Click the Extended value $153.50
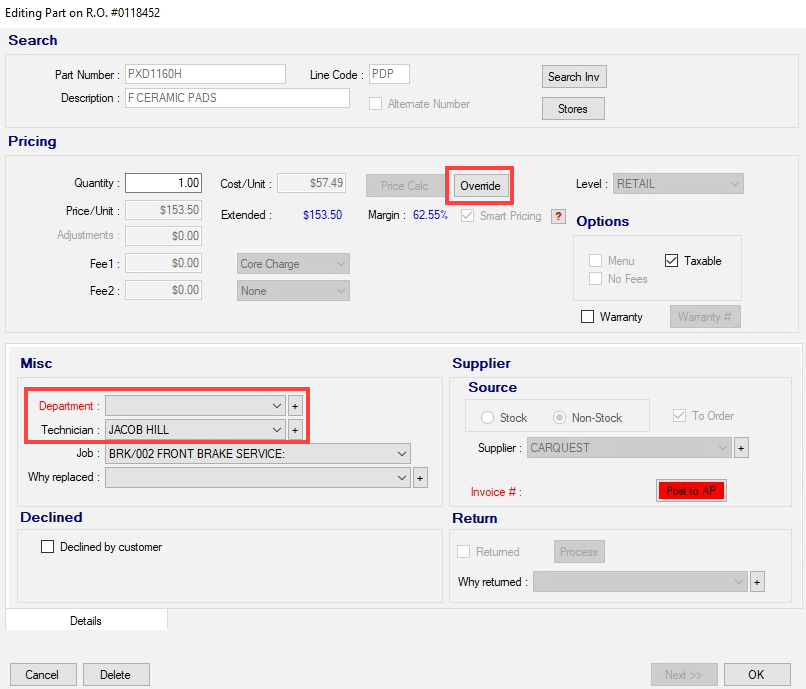The image size is (806, 689). [322, 215]
